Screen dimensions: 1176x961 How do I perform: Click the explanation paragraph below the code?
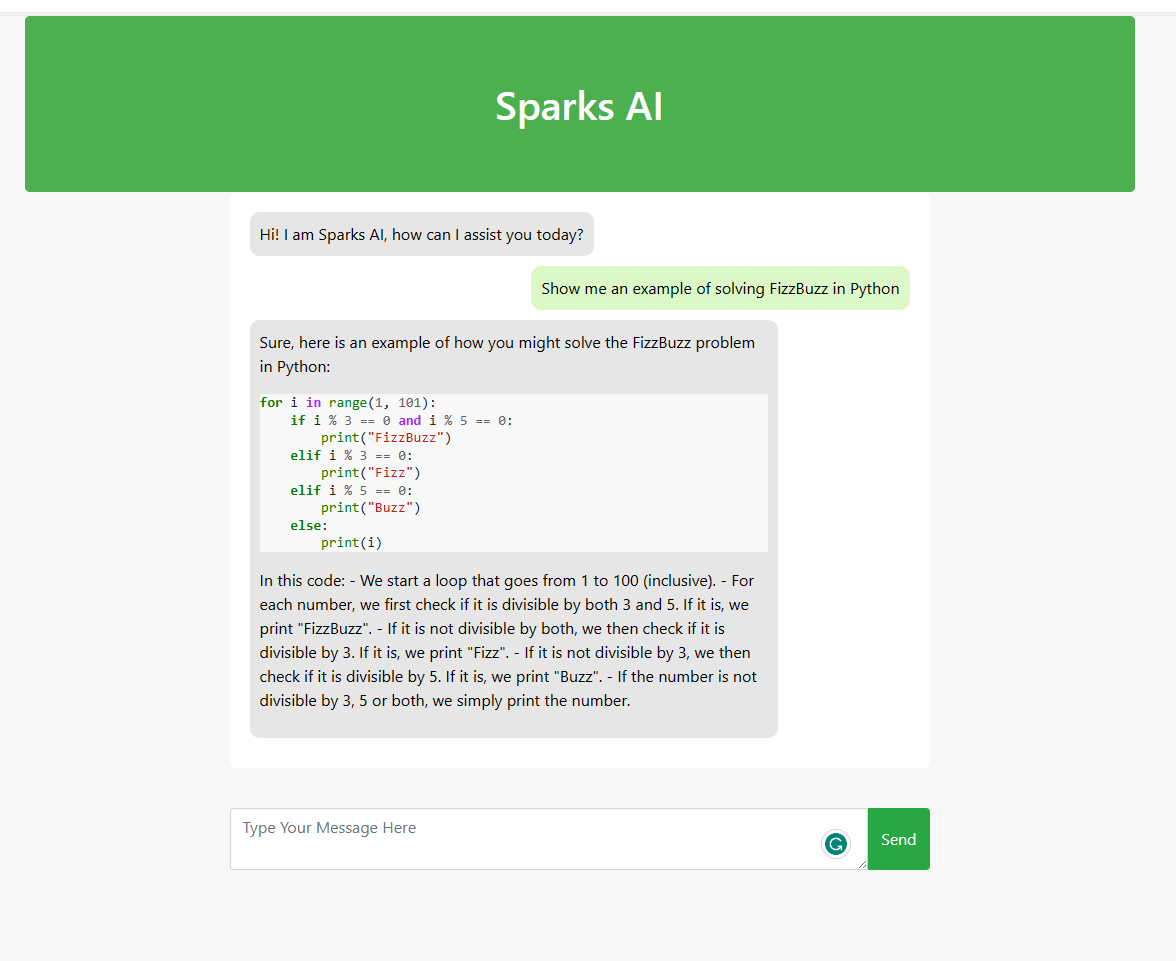pos(507,640)
